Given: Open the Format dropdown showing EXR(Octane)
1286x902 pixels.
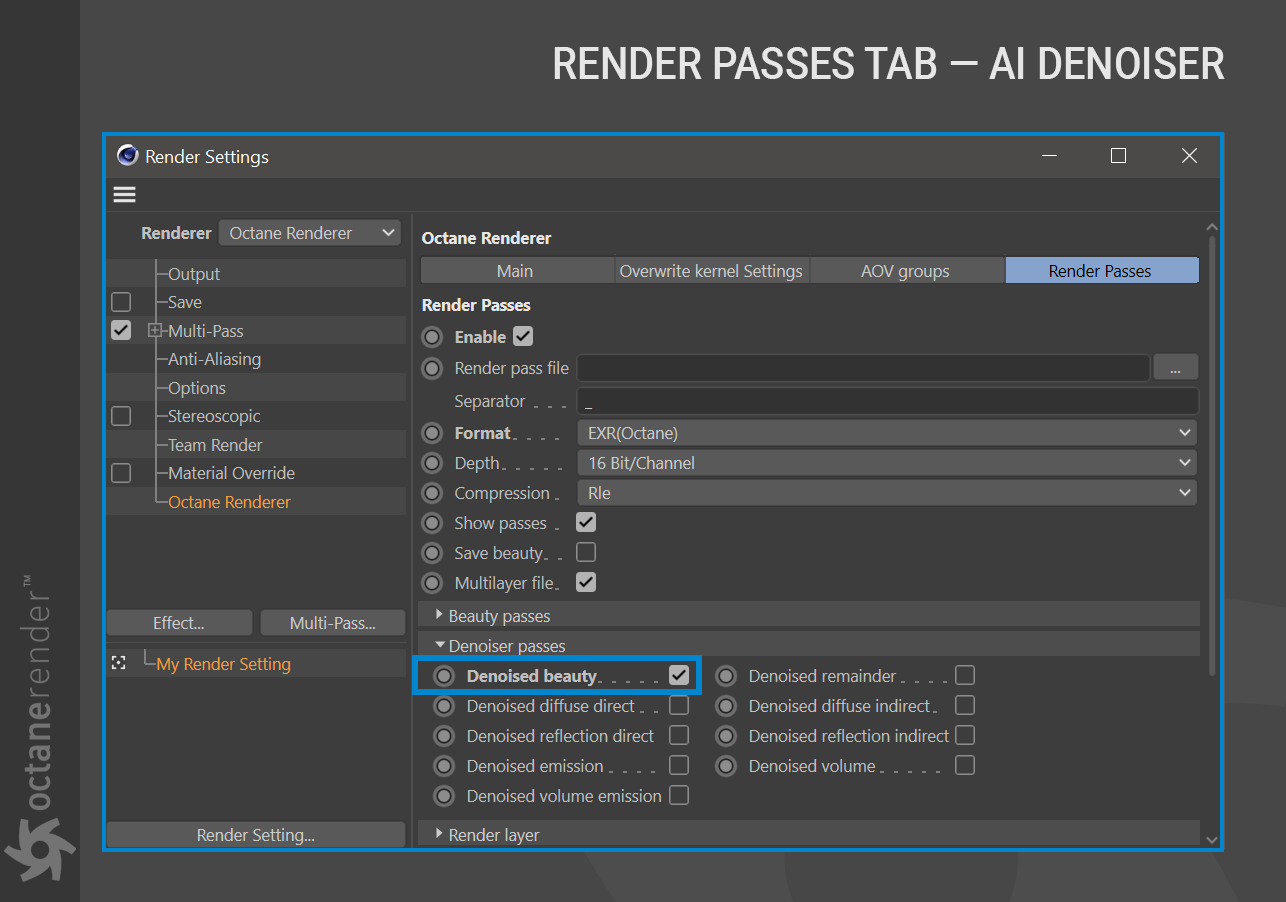Looking at the screenshot, I should 887,433.
